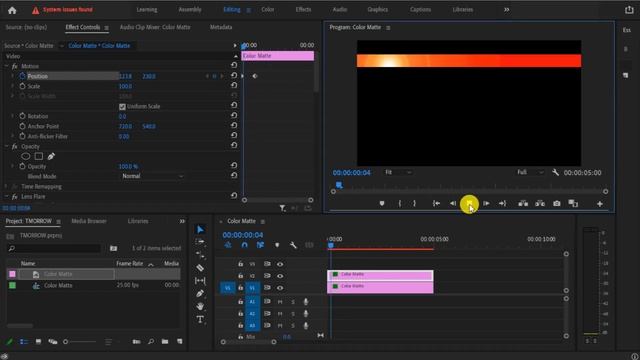
Task: Expand the Position property twirl
Action: [13, 76]
